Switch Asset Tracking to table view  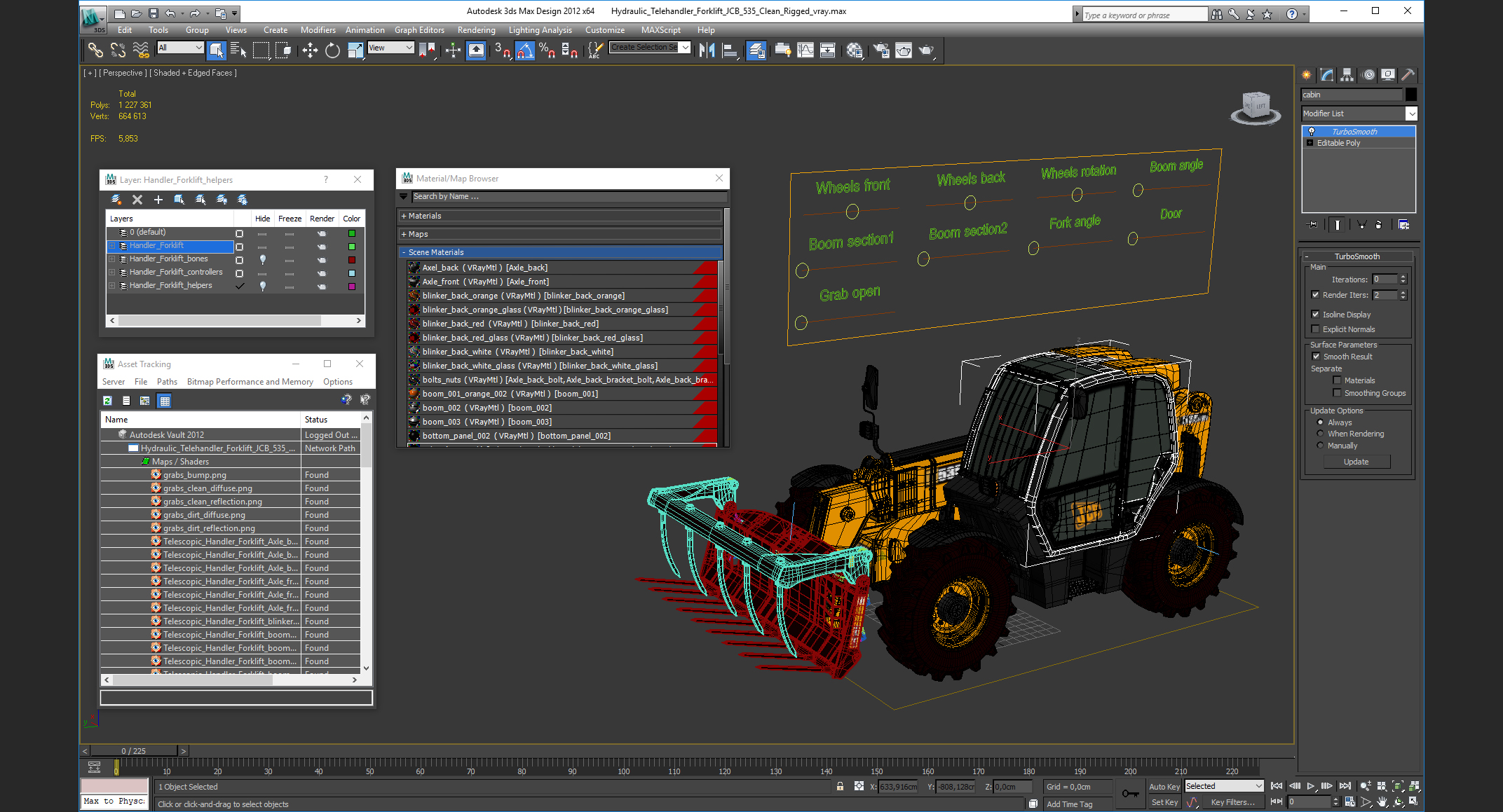coord(165,401)
